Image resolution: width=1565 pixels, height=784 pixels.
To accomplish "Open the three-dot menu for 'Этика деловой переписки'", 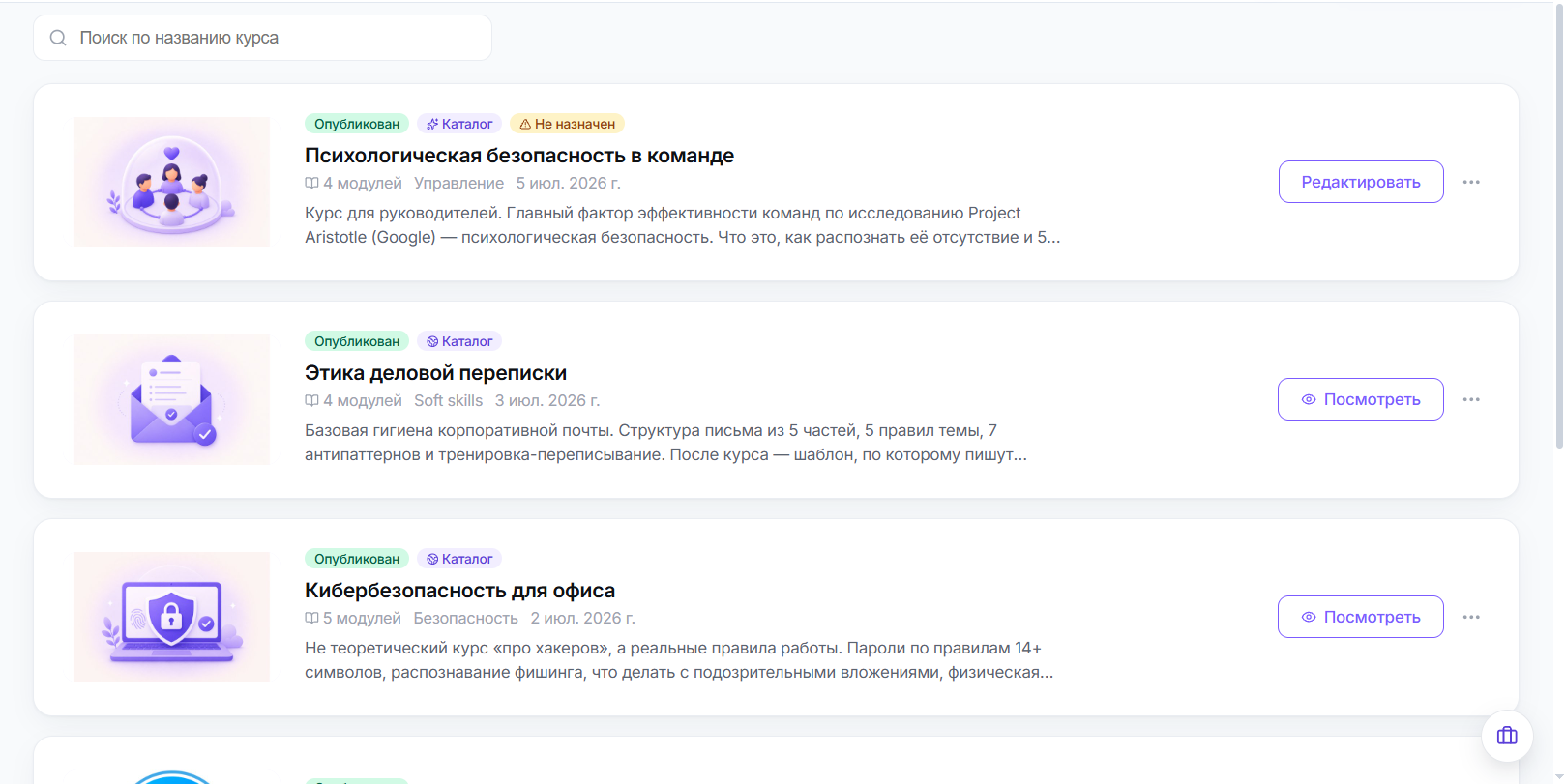I will click(1471, 399).
